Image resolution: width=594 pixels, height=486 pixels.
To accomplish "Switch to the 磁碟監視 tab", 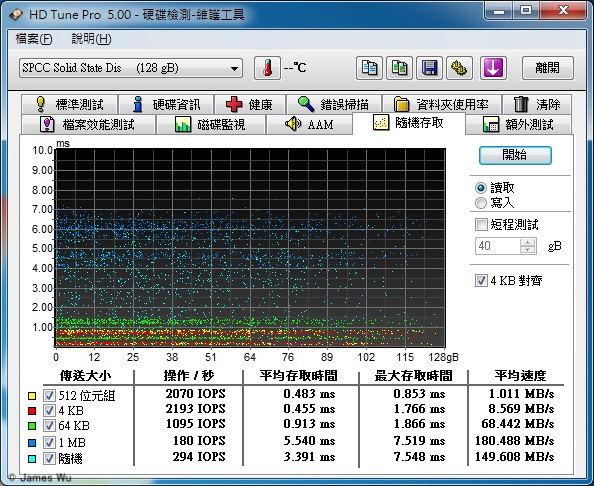I will (211, 124).
